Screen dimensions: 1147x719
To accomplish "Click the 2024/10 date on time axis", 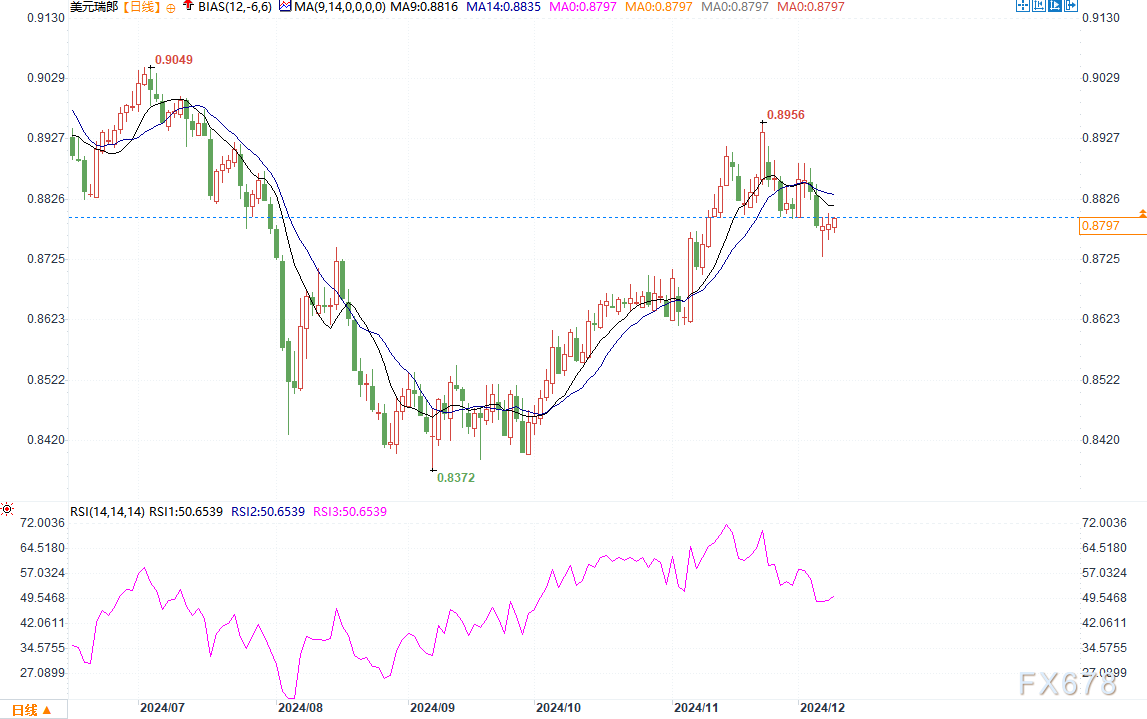I will click(x=558, y=707).
